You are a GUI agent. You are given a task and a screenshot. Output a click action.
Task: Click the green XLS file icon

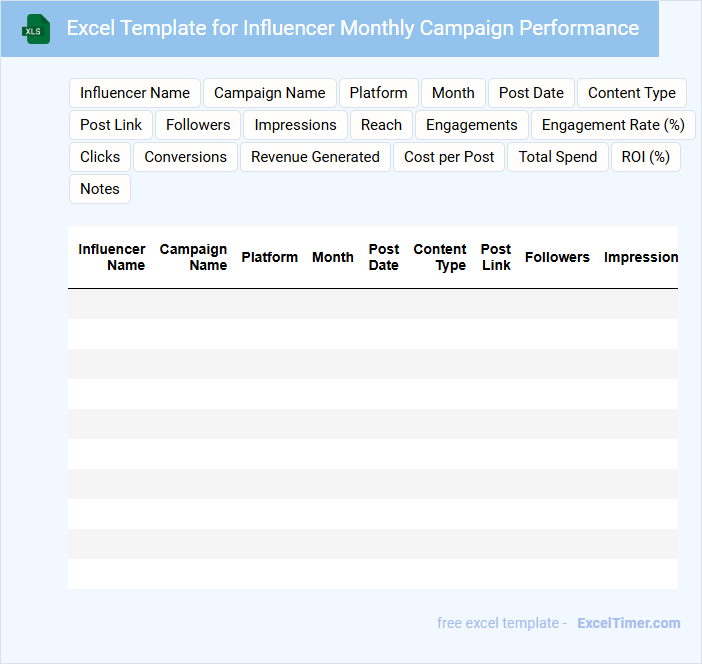[37, 29]
